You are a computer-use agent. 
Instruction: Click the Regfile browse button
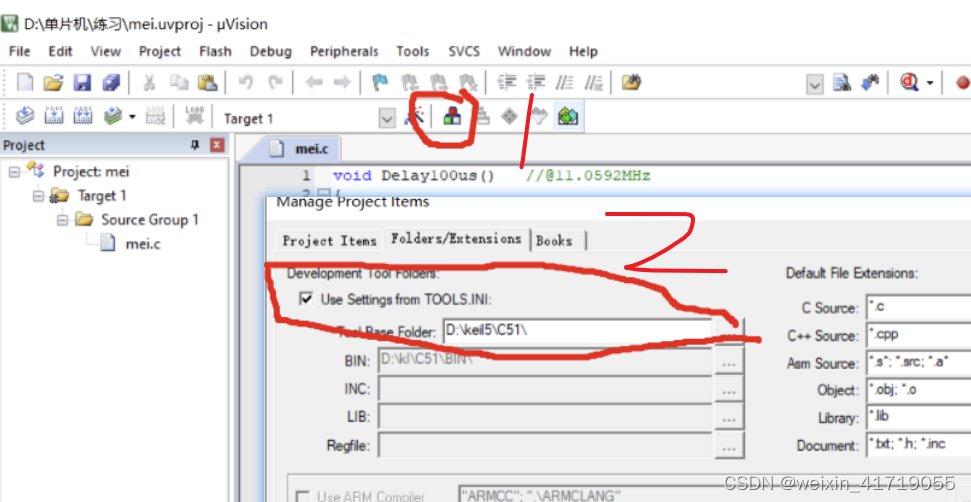pos(729,446)
